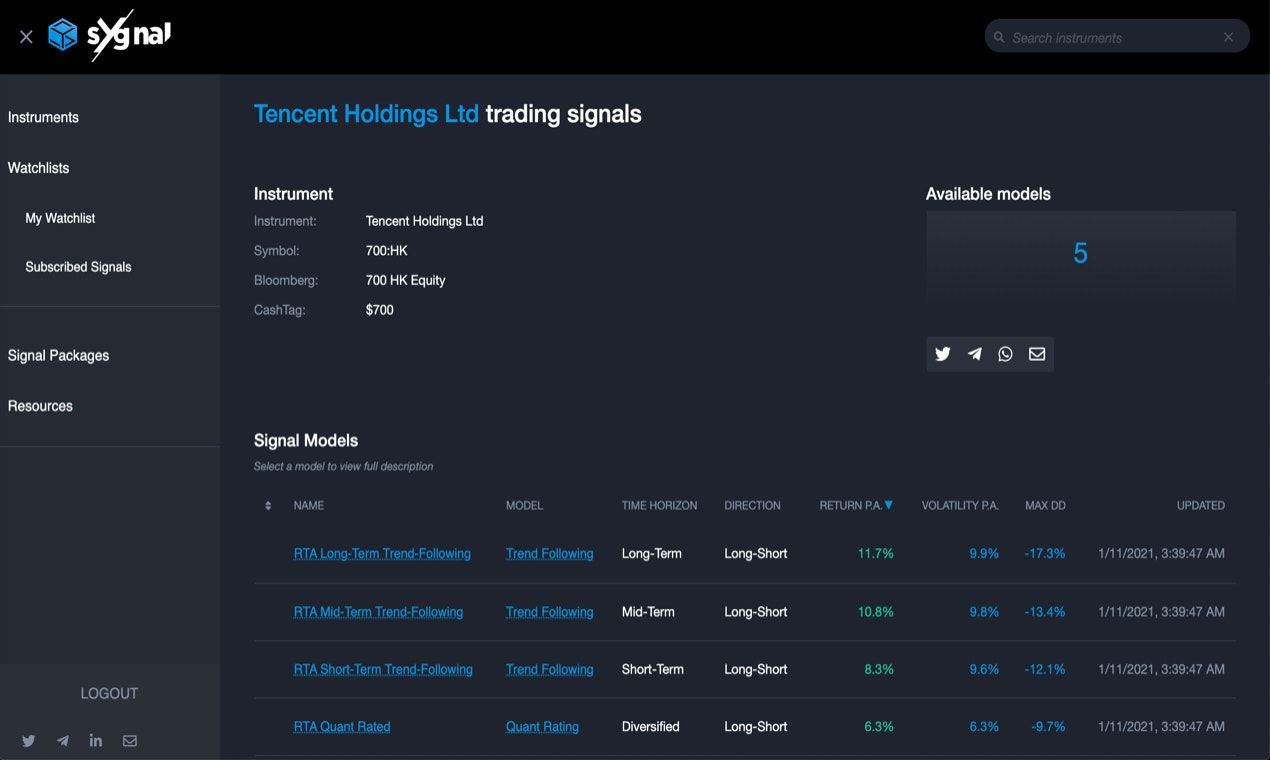Click the -9.7% max drawdown value
The width and height of the screenshot is (1270, 760).
[1048, 727]
